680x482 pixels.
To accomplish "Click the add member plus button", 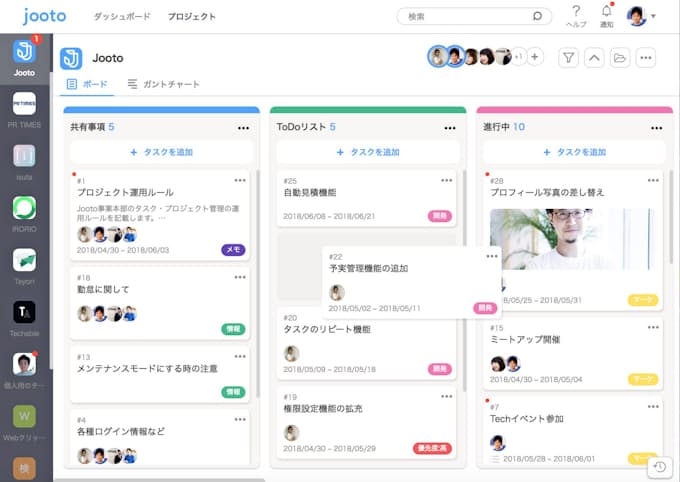I will pyautogui.click(x=535, y=57).
